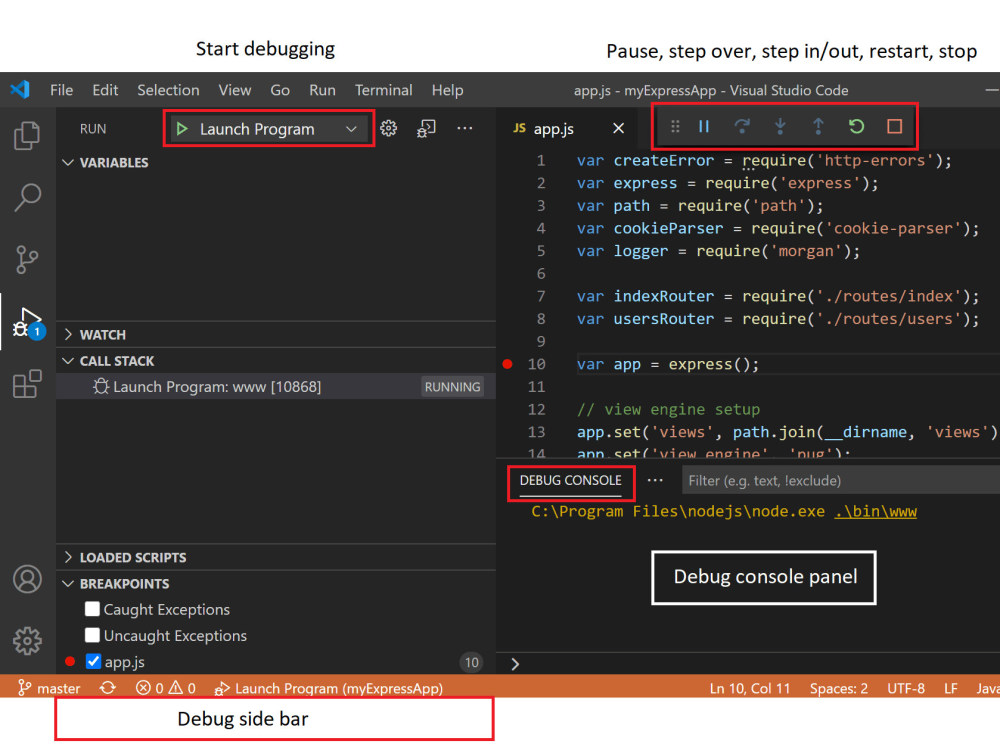
Task: Click Spaces: 2 indentation status item
Action: (838, 688)
